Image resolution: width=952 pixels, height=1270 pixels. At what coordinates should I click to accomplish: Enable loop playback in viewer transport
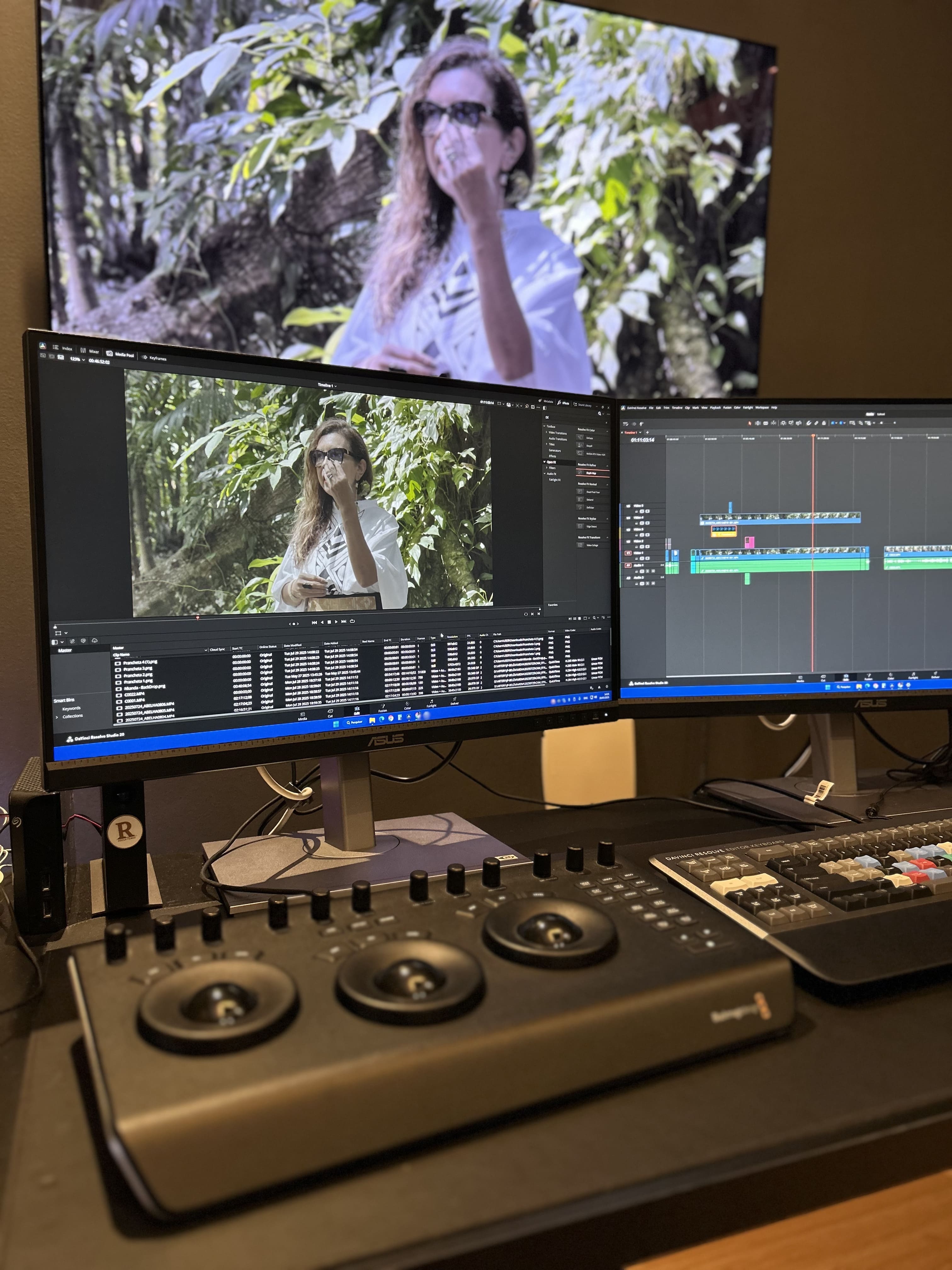(352, 621)
